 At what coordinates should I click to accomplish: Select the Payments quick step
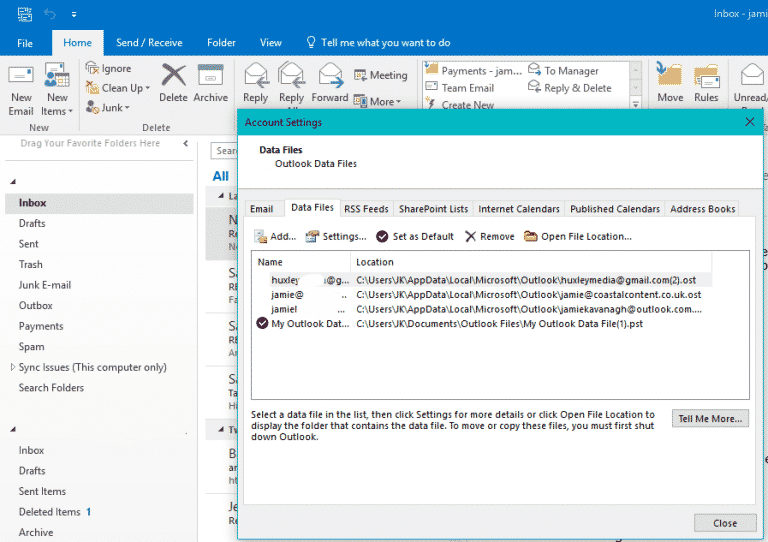click(x=474, y=71)
